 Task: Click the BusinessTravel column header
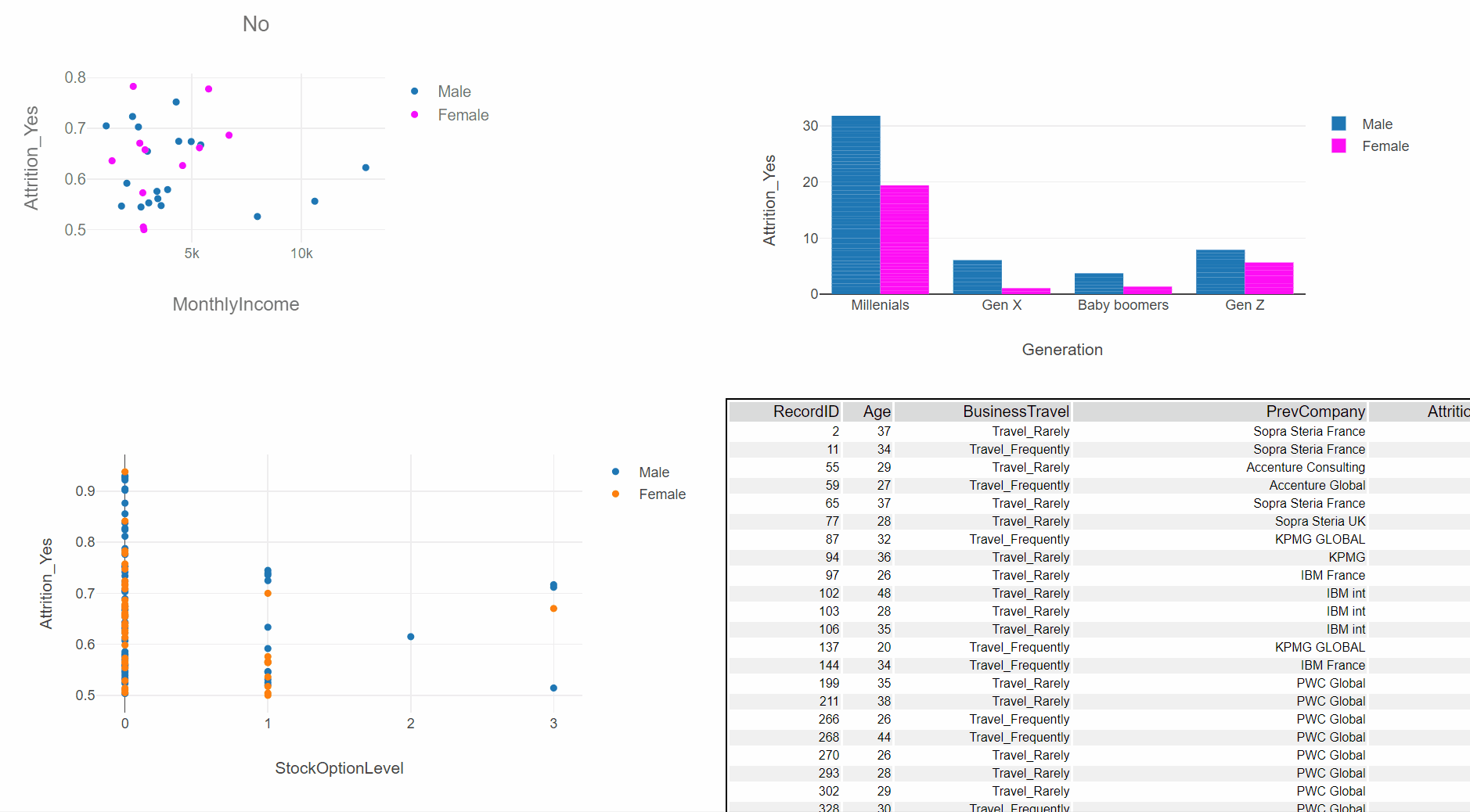click(1016, 411)
